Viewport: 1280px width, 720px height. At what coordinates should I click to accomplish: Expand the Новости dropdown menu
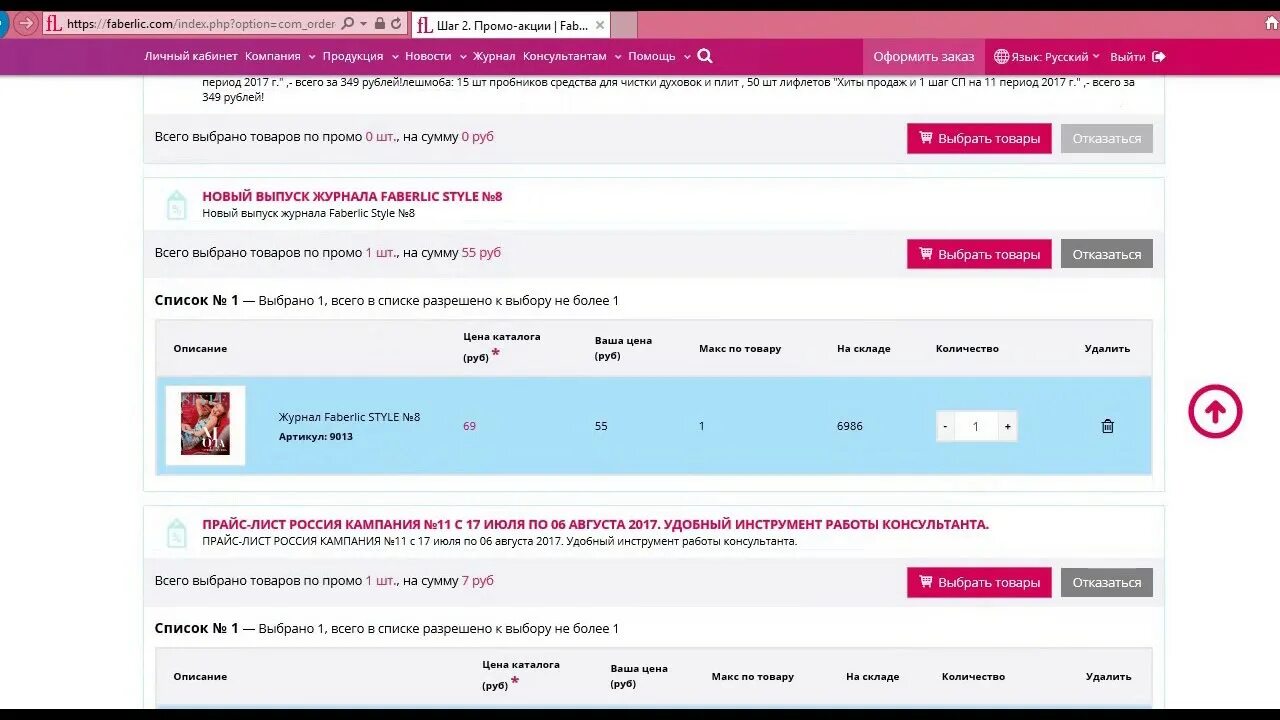[435, 57]
